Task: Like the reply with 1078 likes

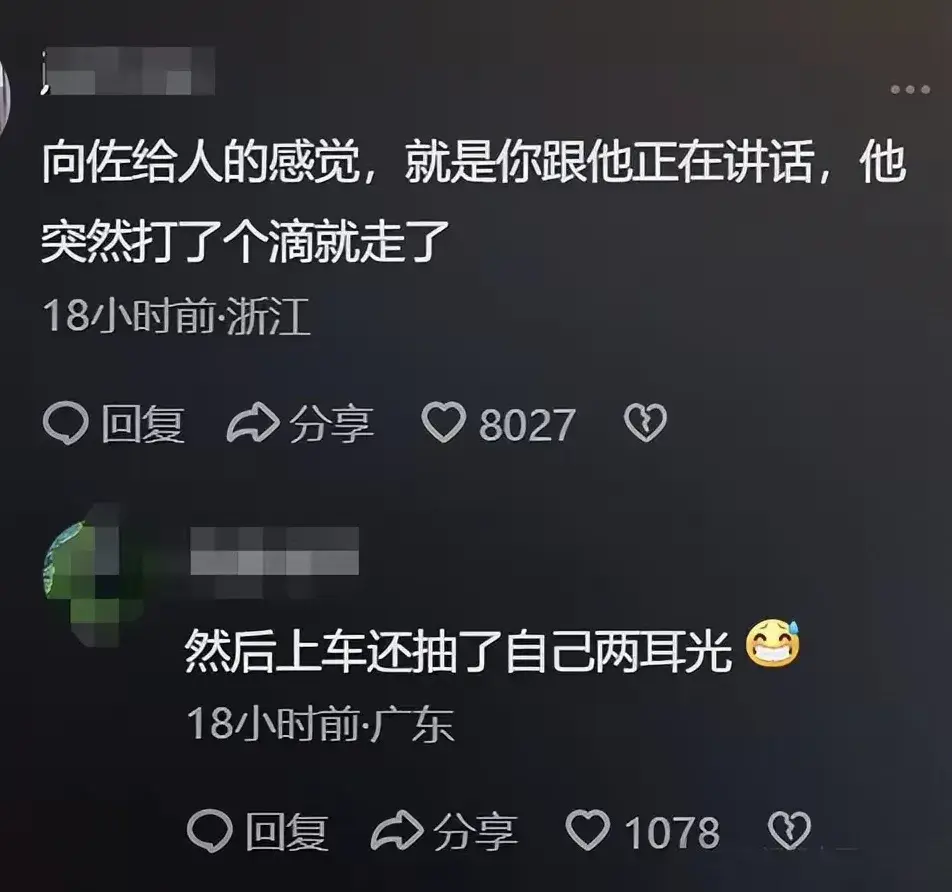Action: tap(588, 830)
